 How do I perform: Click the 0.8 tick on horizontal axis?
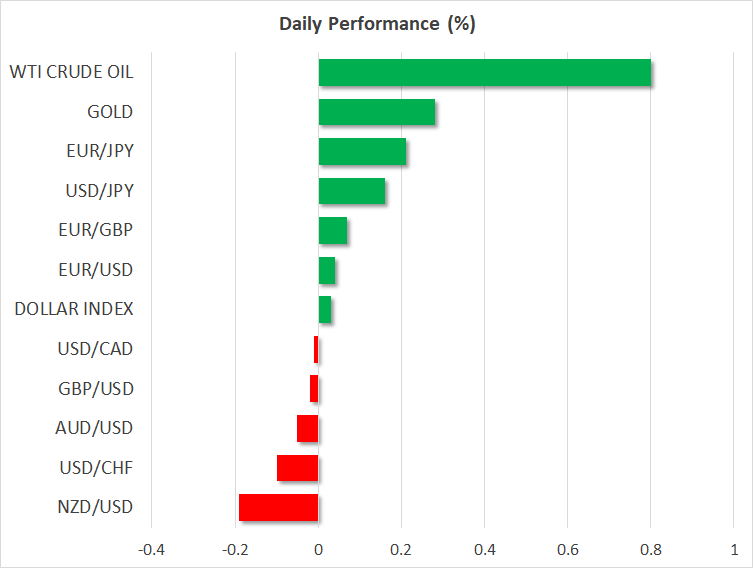click(650, 549)
